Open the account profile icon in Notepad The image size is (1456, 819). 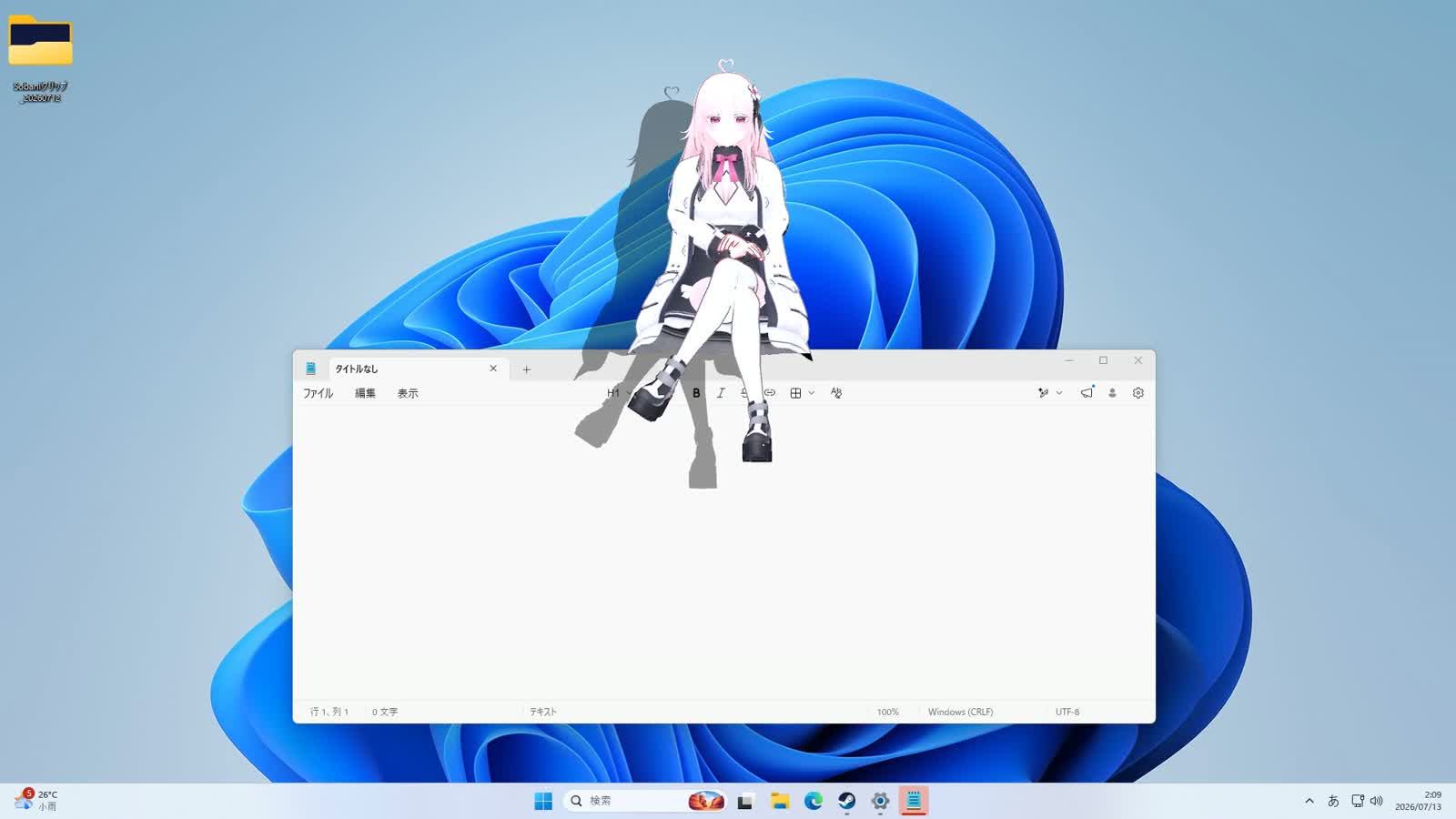(1112, 393)
